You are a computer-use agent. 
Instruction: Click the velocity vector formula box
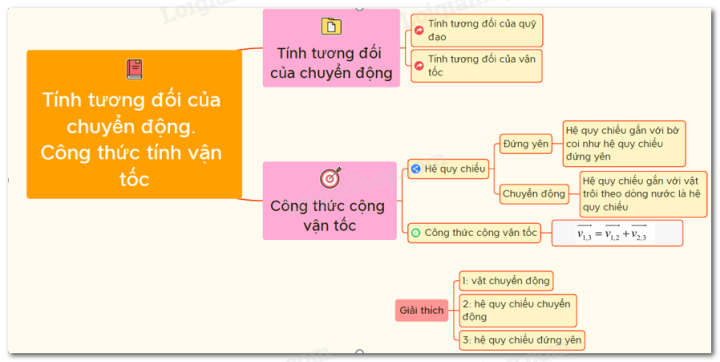pos(617,233)
